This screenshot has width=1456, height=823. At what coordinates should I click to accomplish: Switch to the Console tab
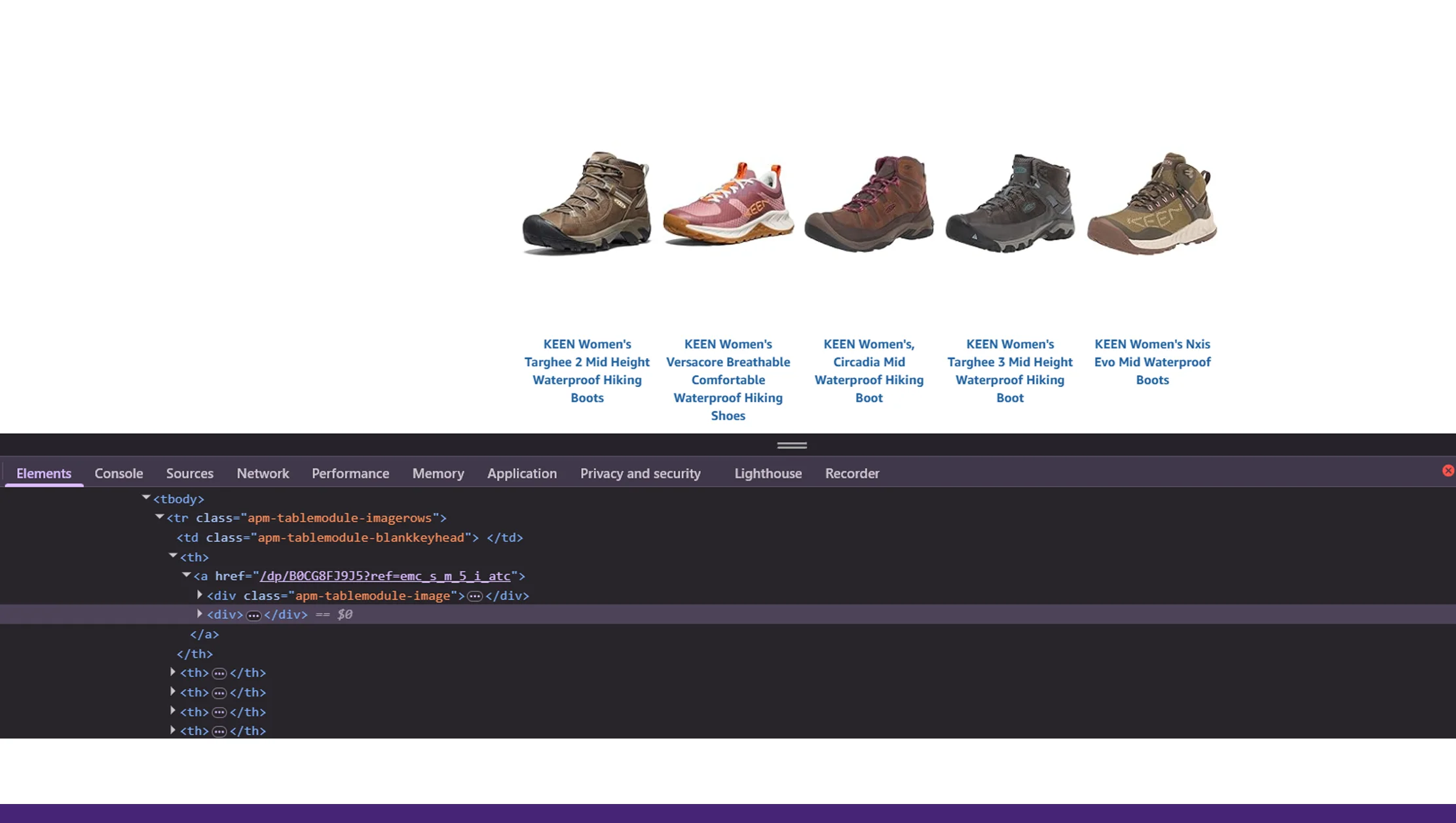[x=118, y=473]
